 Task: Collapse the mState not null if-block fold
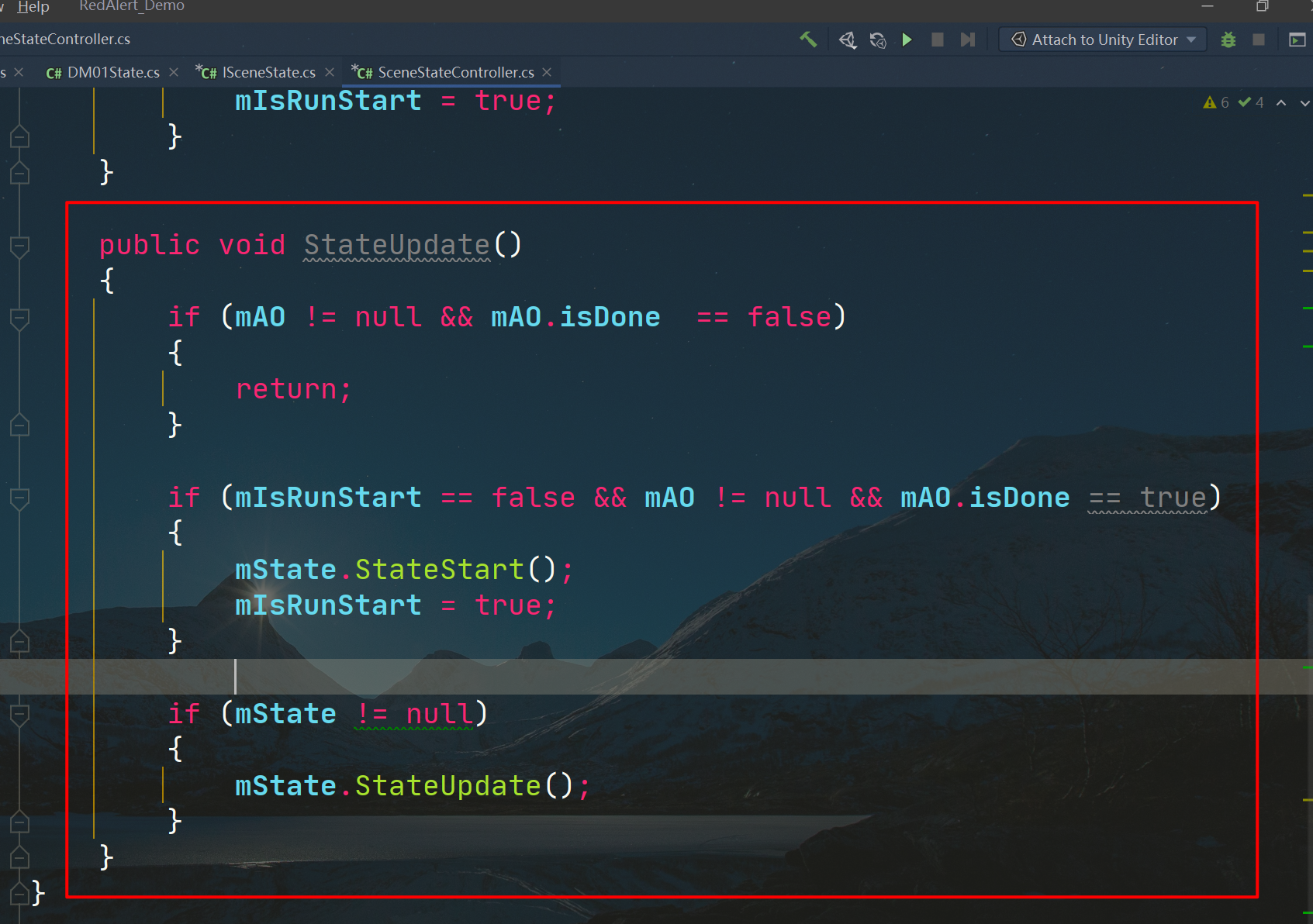click(19, 714)
